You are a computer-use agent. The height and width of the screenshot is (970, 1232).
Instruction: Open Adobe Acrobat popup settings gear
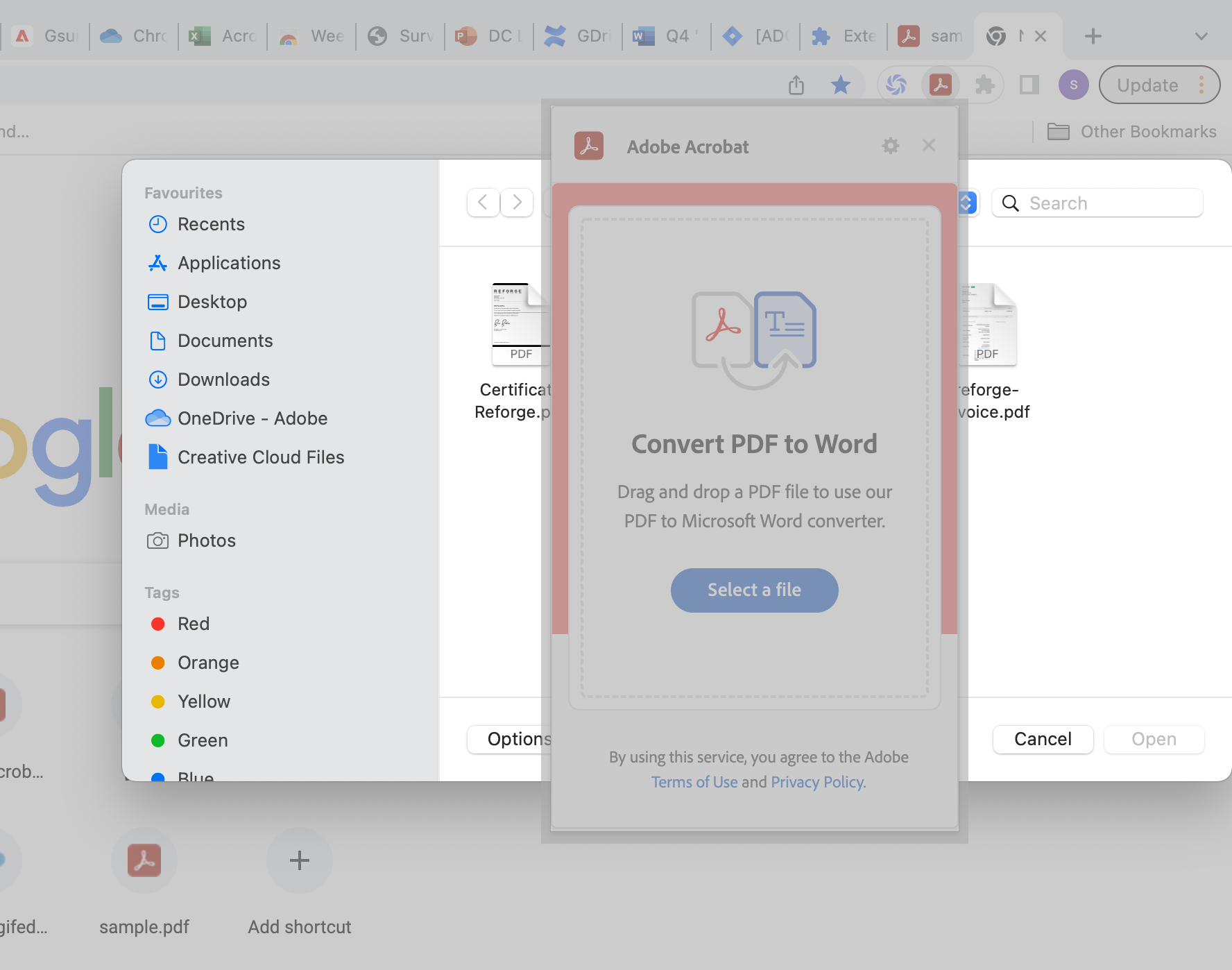point(891,146)
